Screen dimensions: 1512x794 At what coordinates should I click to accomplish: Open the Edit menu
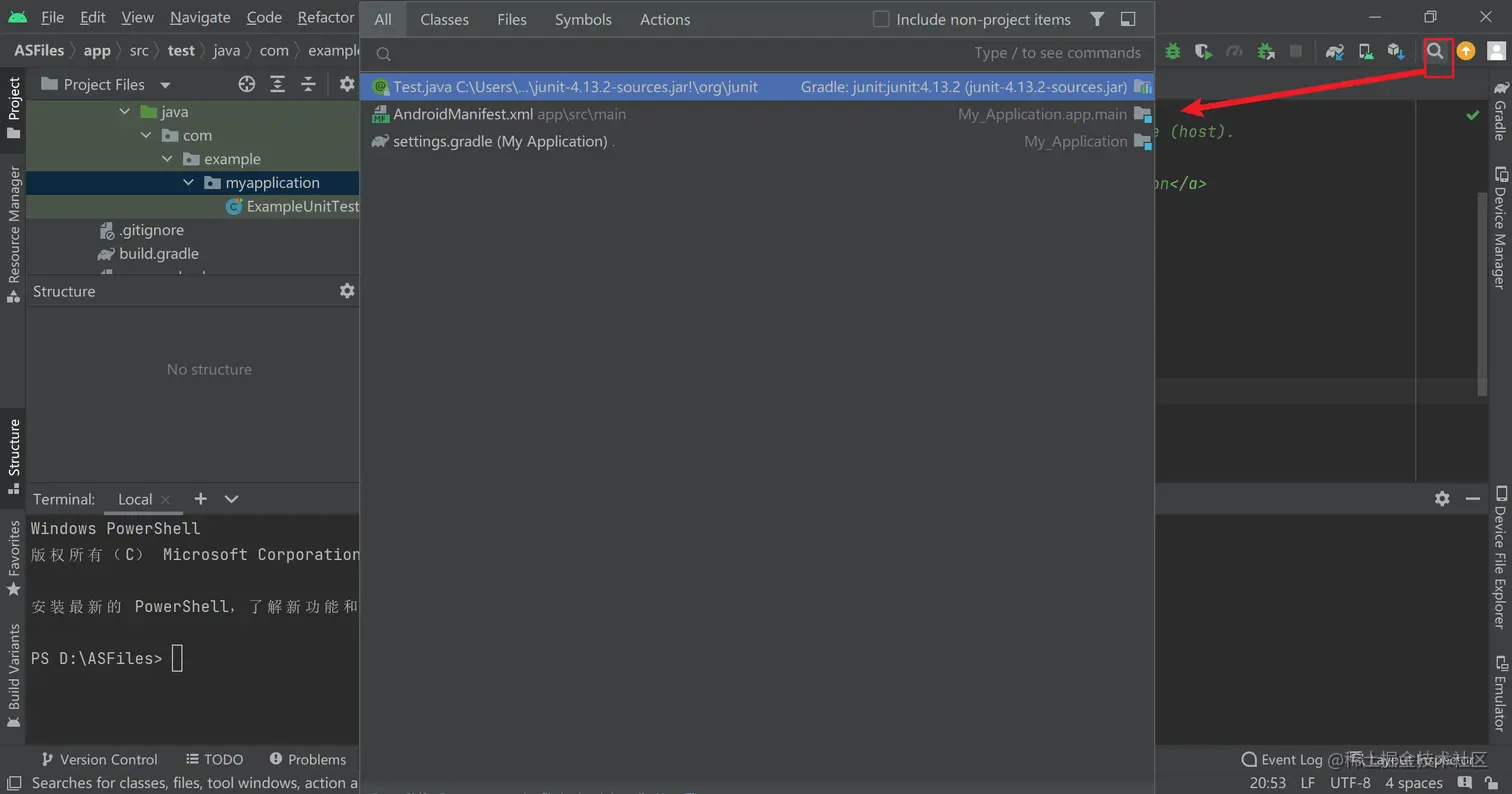coord(93,18)
